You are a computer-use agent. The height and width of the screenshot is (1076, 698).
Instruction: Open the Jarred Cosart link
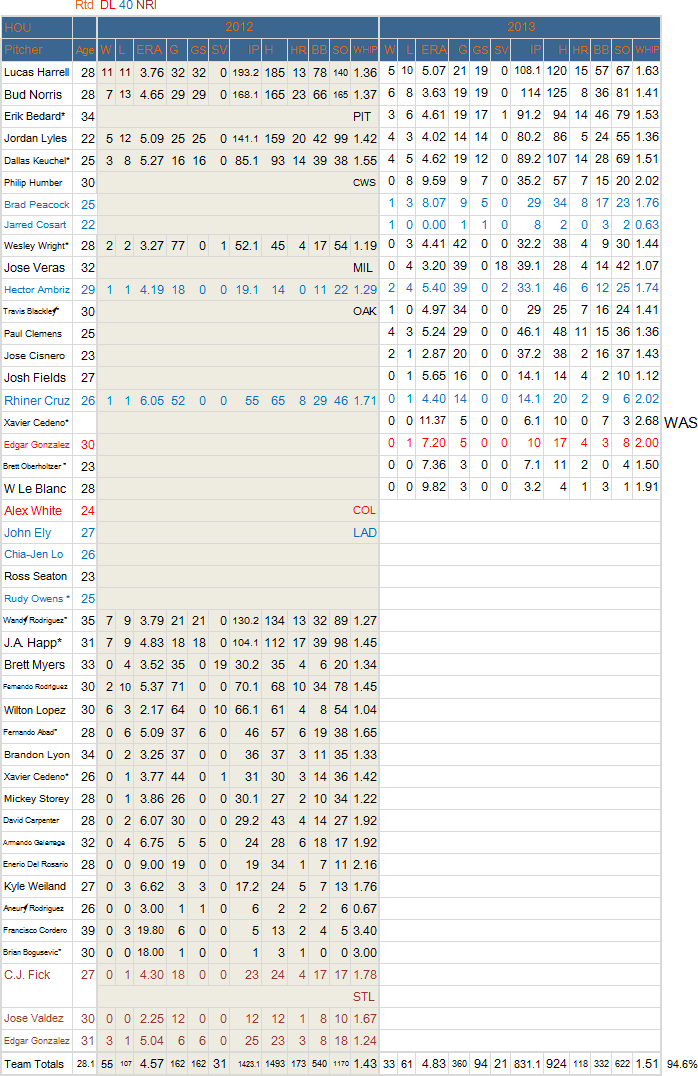tap(35, 224)
